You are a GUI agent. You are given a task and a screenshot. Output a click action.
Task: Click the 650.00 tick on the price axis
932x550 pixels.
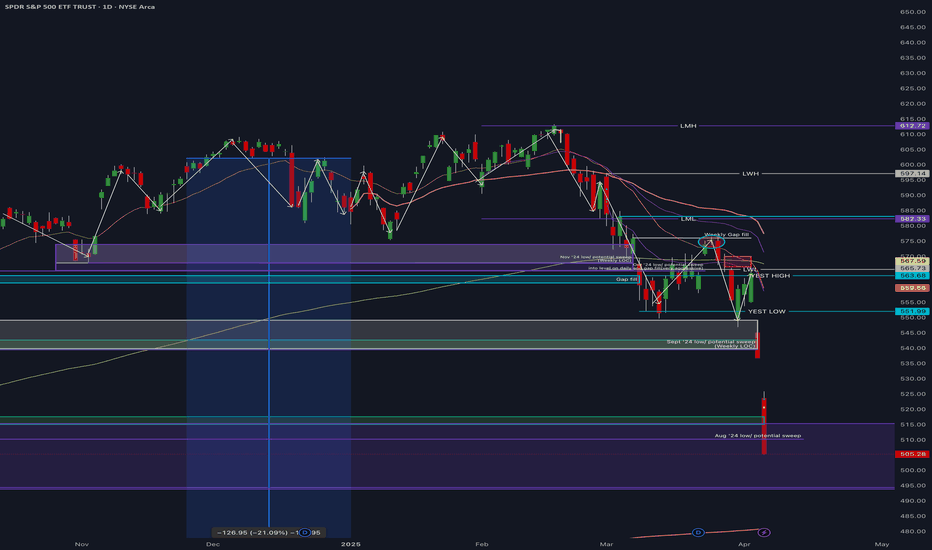tap(912, 12)
